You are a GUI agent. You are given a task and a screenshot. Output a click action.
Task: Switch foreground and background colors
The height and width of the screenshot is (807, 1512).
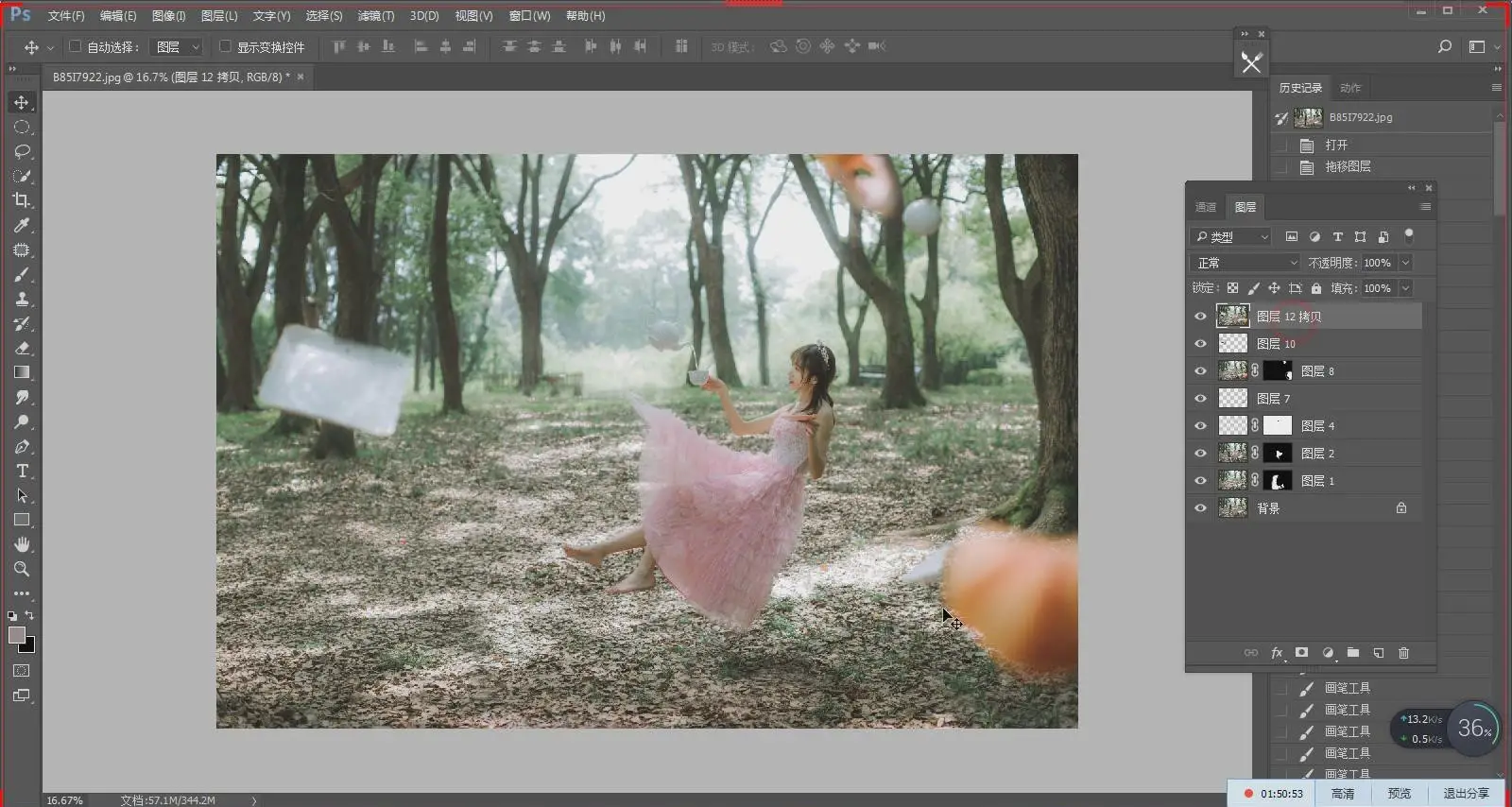point(29,615)
